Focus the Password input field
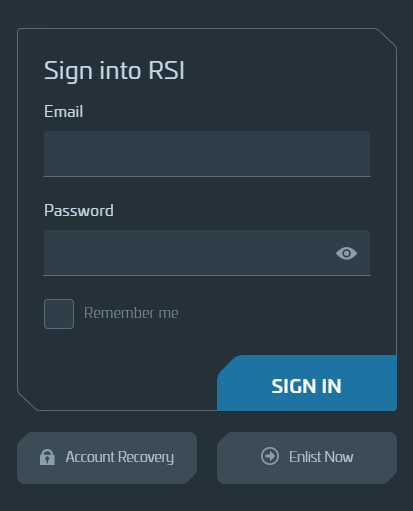The image size is (413, 511). pyautogui.click(x=207, y=253)
